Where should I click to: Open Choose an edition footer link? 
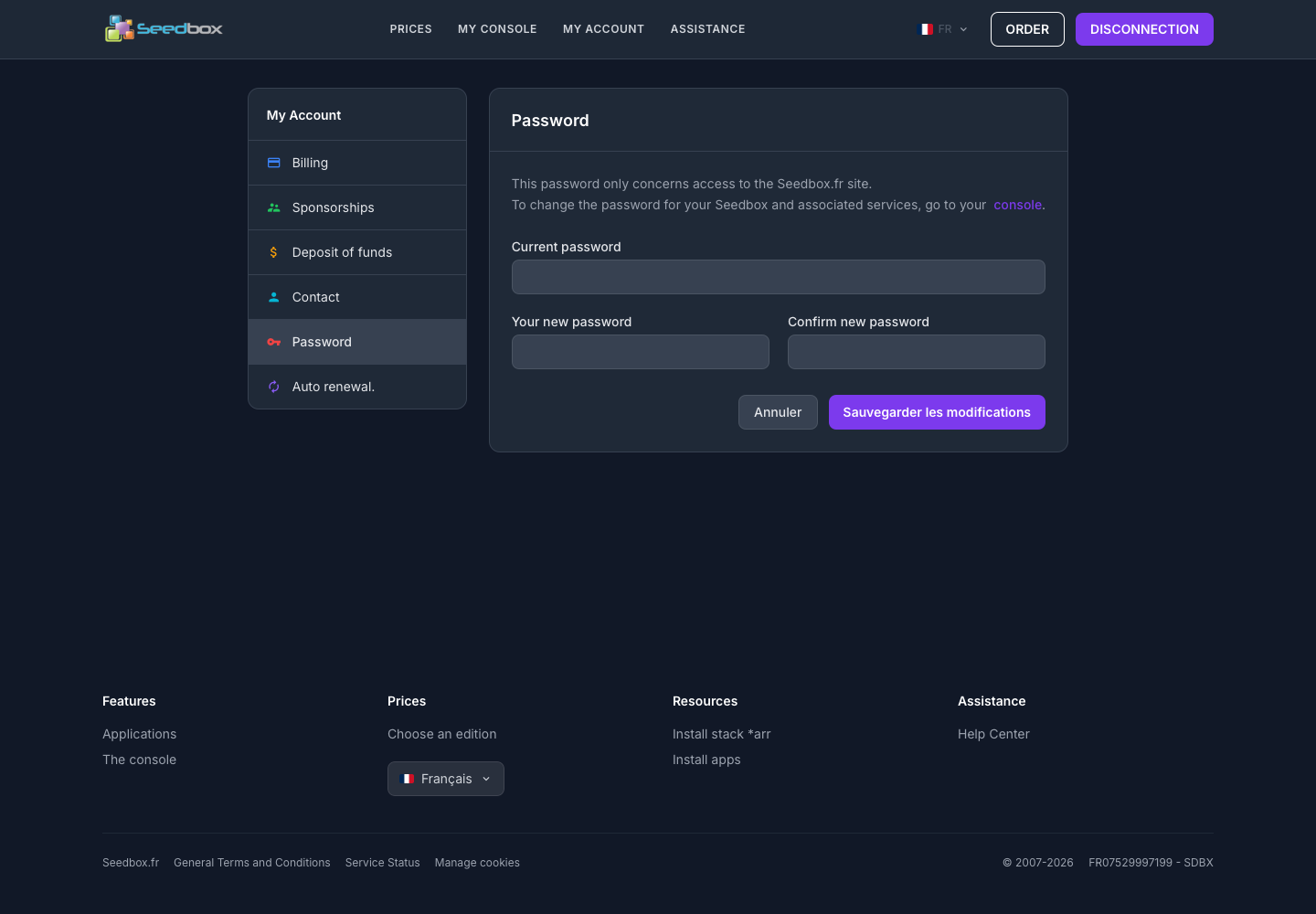[442, 734]
